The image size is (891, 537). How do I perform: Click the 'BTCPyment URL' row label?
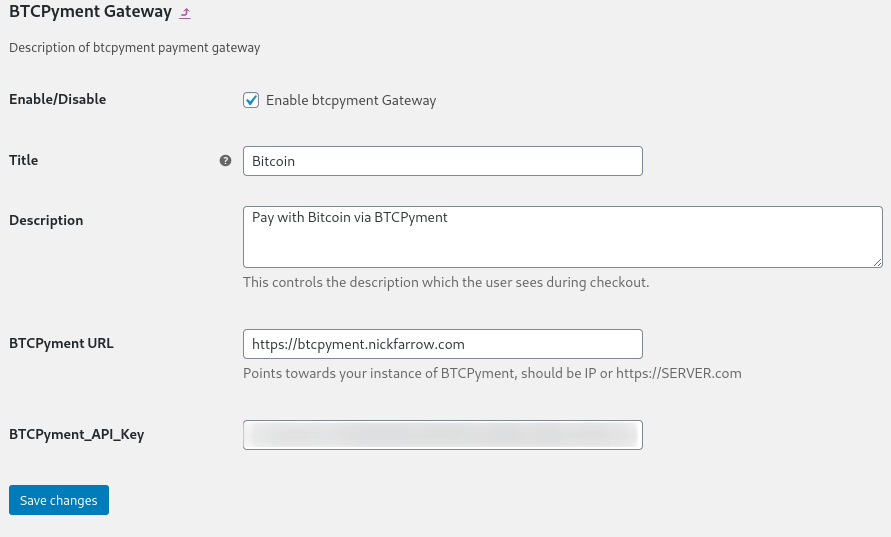click(x=61, y=343)
